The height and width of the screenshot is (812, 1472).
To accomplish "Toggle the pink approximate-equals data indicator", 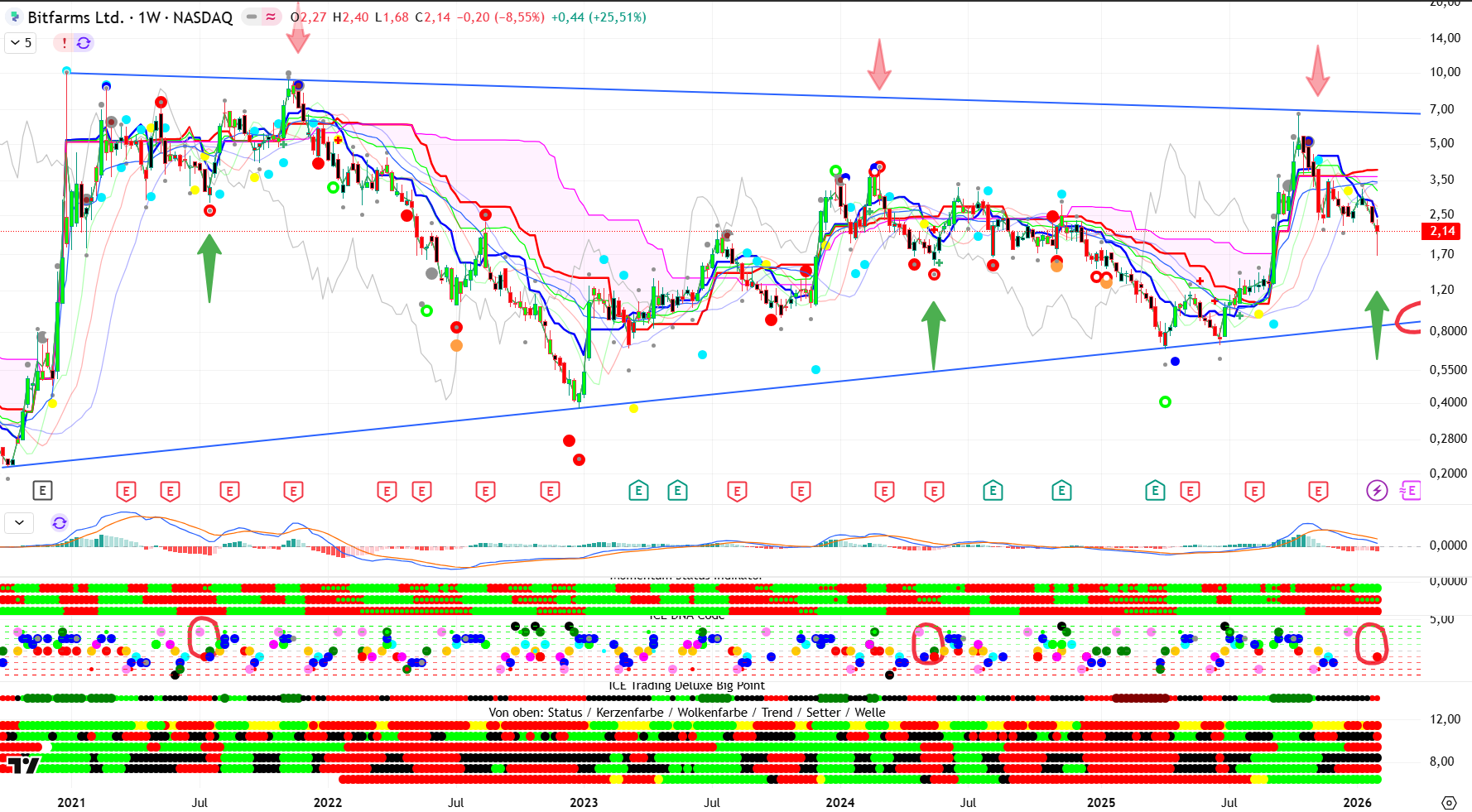I will 271,17.
